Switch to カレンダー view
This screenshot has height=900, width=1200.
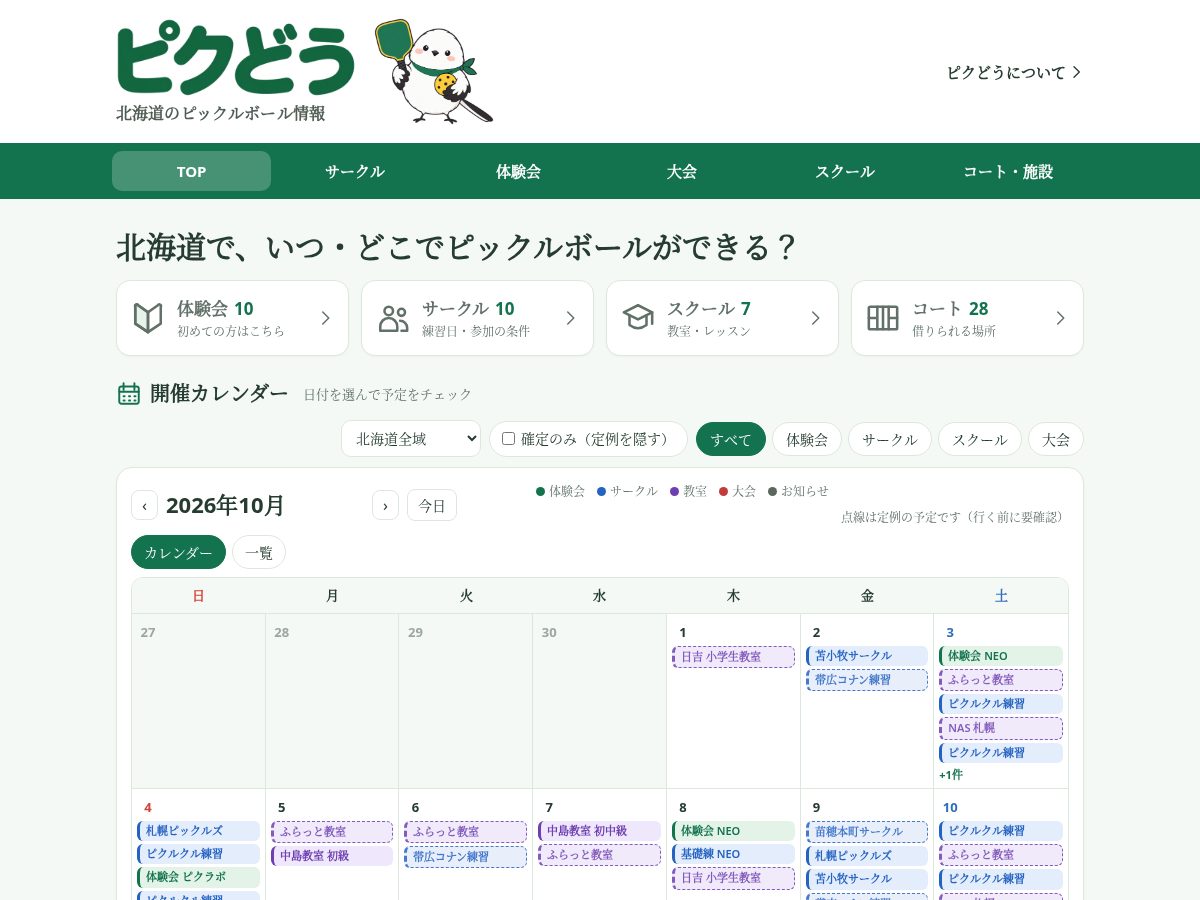178,552
